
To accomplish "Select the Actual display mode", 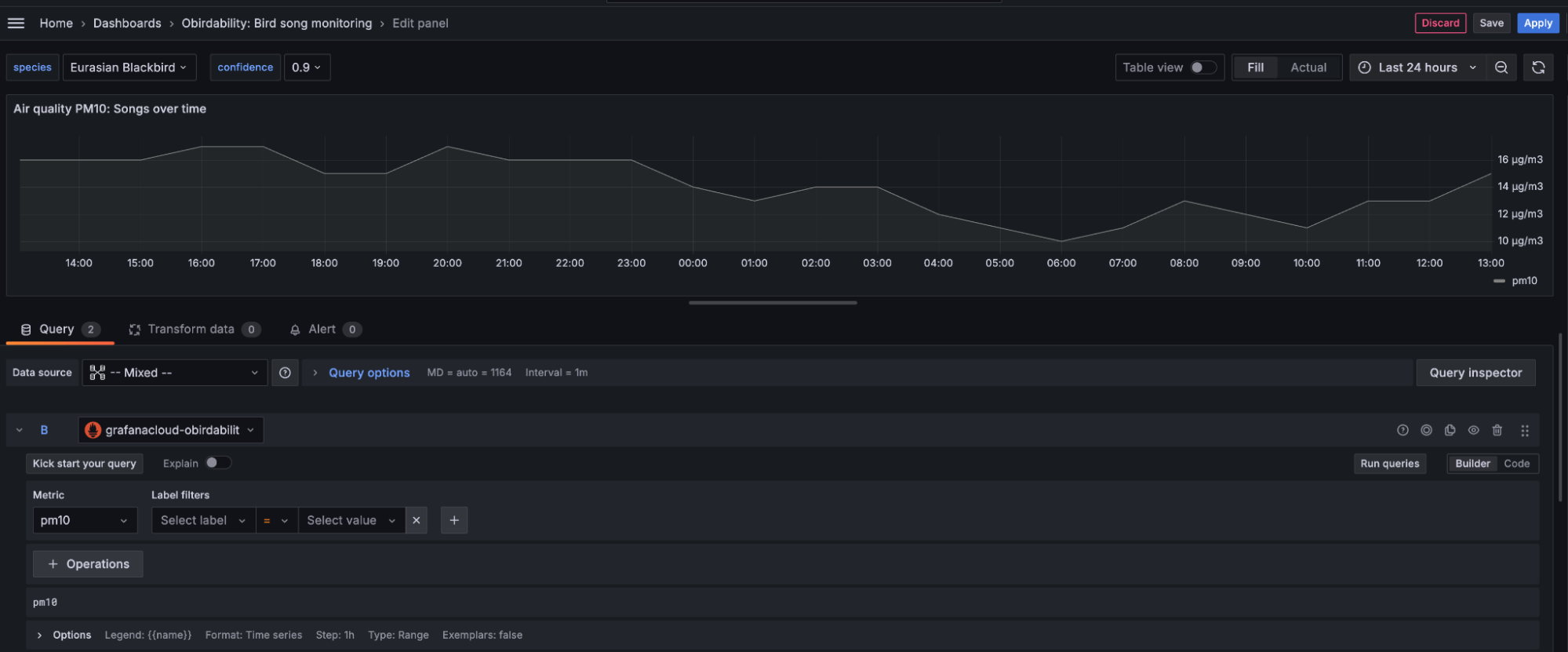I will [1308, 67].
